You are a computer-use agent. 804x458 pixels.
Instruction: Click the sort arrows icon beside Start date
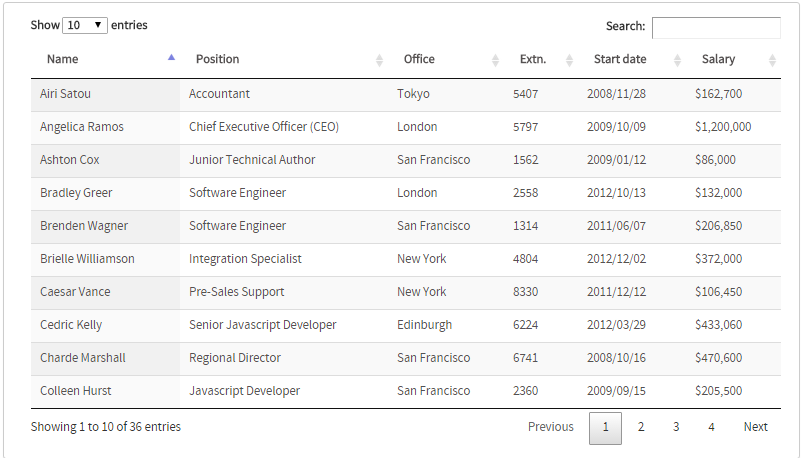[x=677, y=60]
